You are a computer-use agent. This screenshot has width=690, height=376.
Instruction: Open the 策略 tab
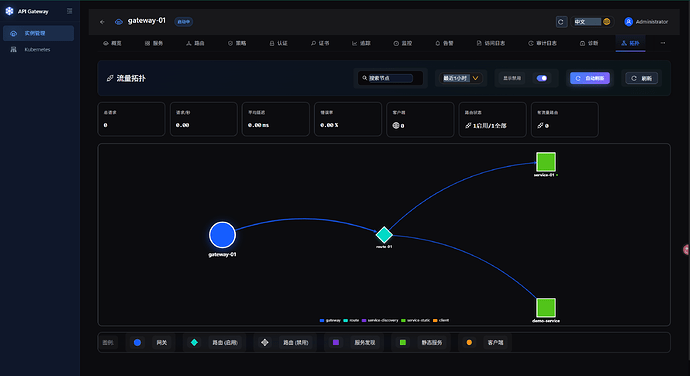pyautogui.click(x=237, y=43)
